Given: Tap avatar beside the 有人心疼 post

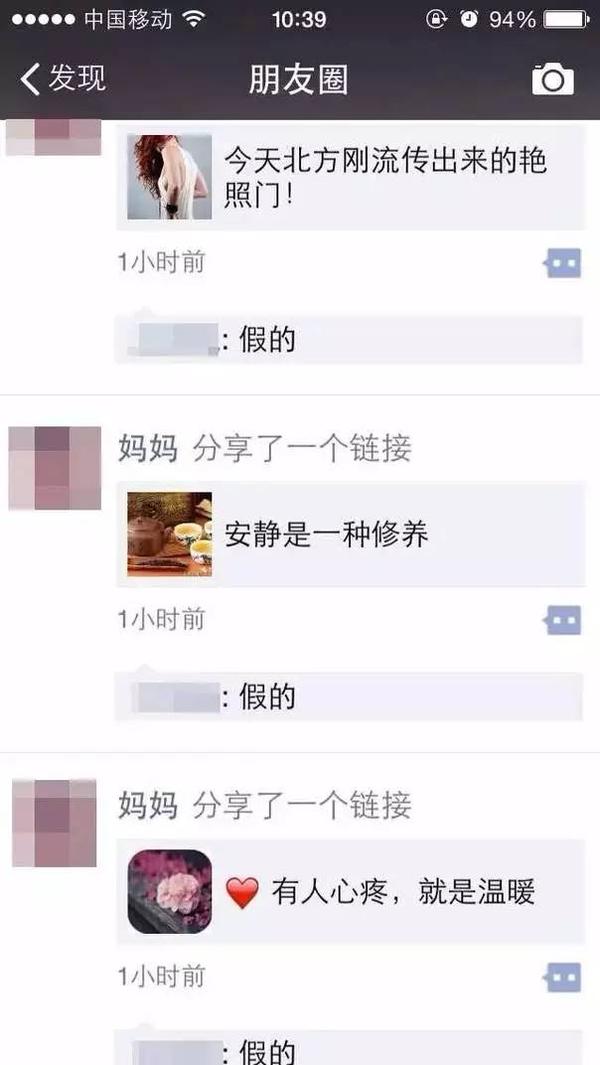Looking at the screenshot, I should [x=55, y=823].
